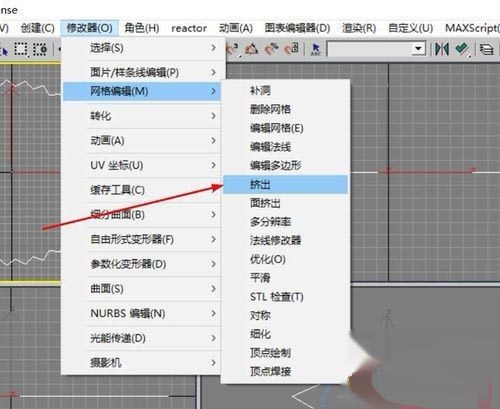Choose STL 检查(T) modifier

coord(285,297)
